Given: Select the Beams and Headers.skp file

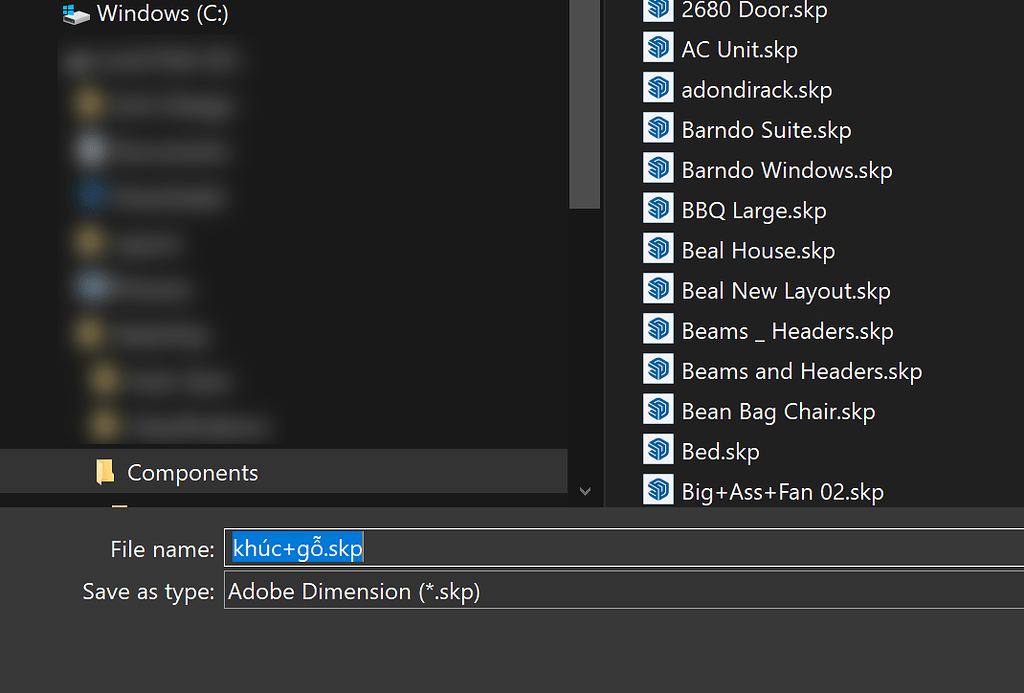Looking at the screenshot, I should (x=800, y=370).
